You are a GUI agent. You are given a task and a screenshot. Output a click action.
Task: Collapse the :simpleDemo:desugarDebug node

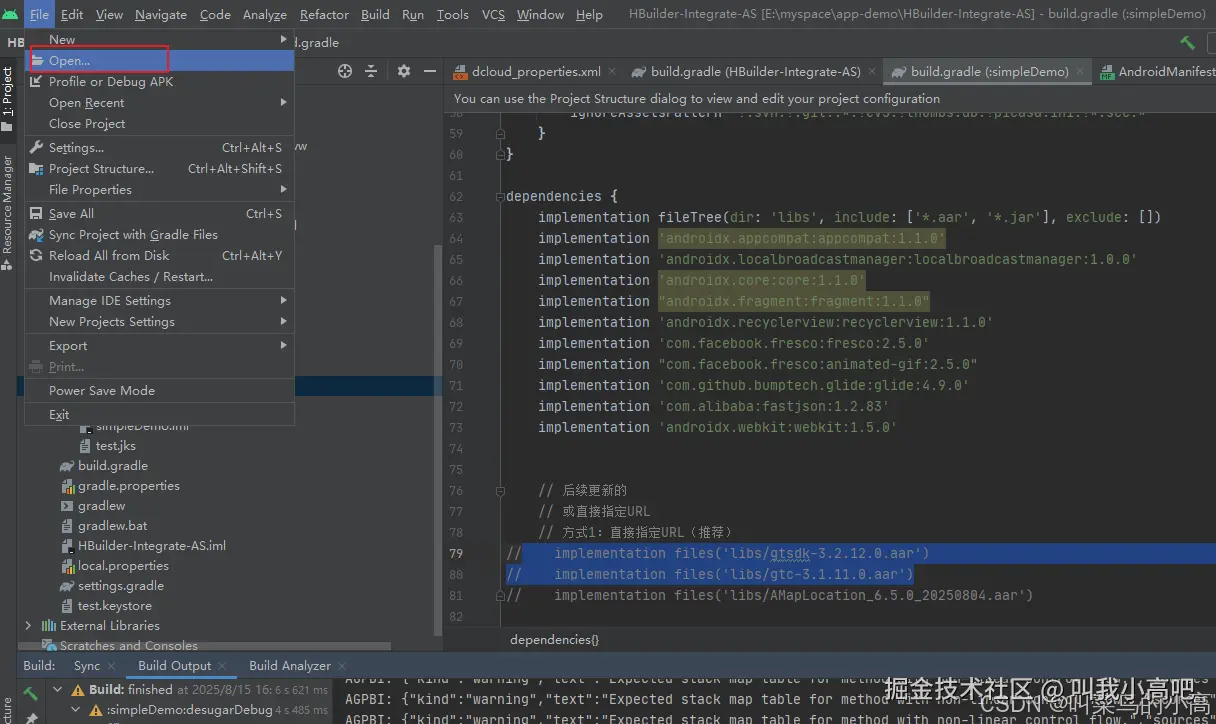[x=78, y=710]
